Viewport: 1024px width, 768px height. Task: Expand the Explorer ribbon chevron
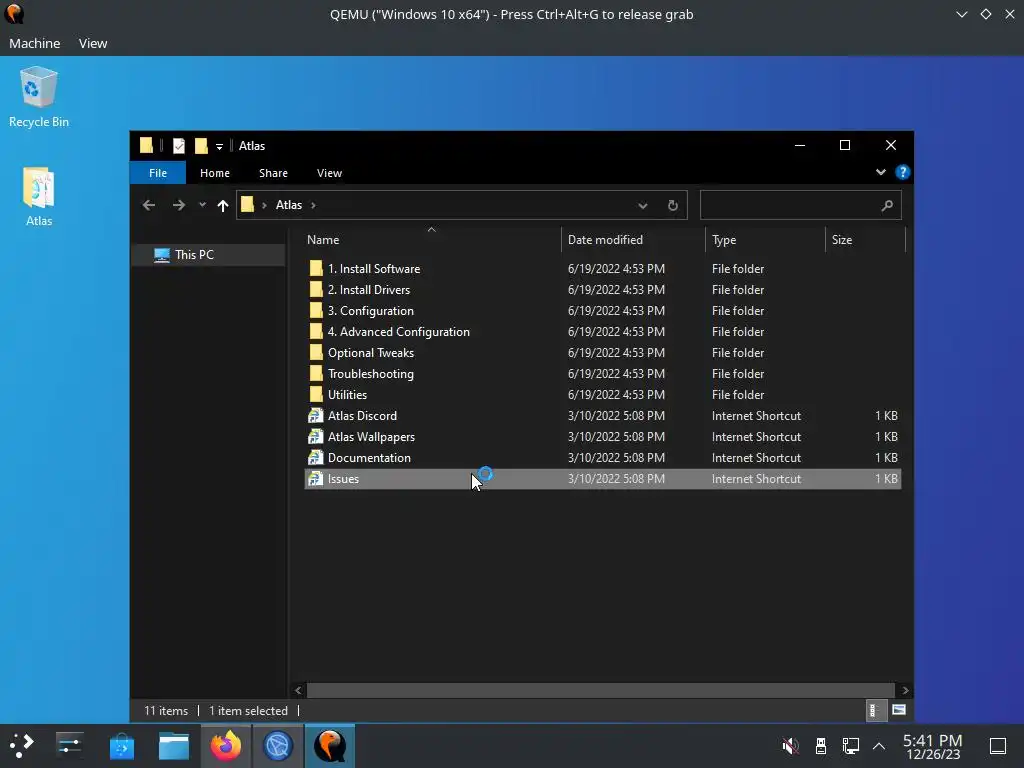tap(881, 172)
